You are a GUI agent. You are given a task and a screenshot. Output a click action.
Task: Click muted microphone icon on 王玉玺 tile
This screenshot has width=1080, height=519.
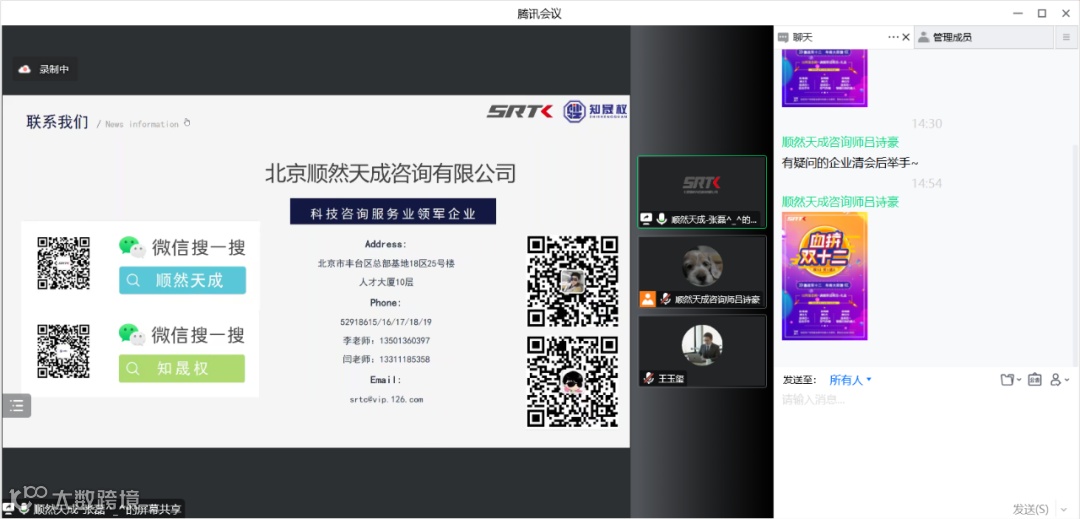[648, 378]
